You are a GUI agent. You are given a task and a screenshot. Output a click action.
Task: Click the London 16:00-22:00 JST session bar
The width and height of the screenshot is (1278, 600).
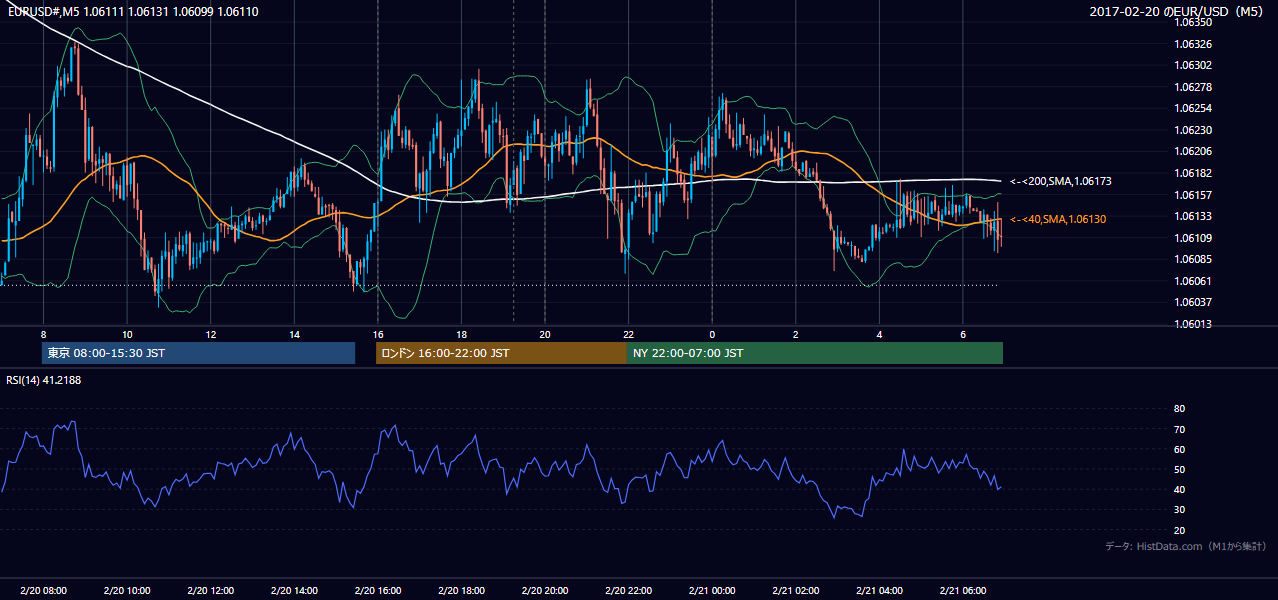click(501, 353)
